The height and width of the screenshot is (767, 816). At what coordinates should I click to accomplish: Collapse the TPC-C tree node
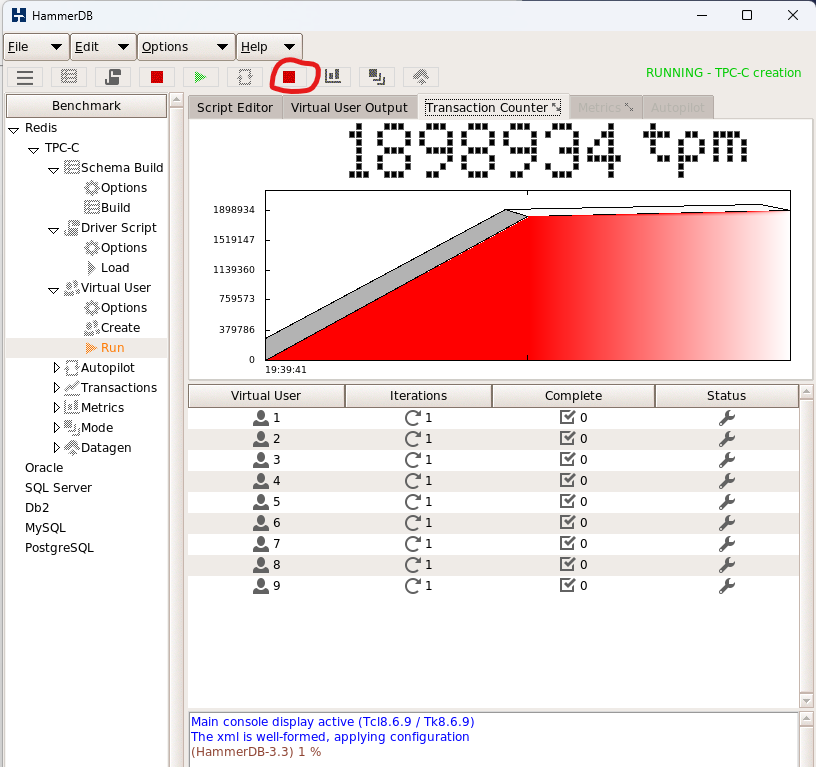33,150
